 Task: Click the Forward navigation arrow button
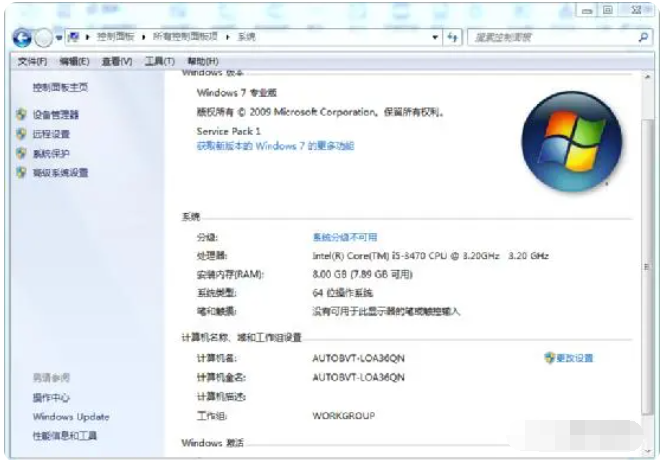coord(43,37)
